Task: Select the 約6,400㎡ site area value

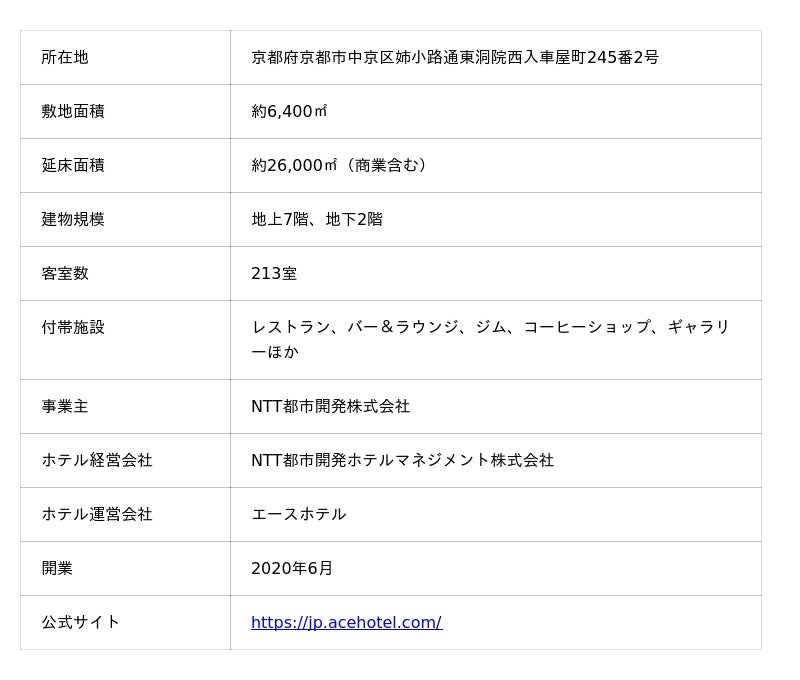Action: [289, 111]
